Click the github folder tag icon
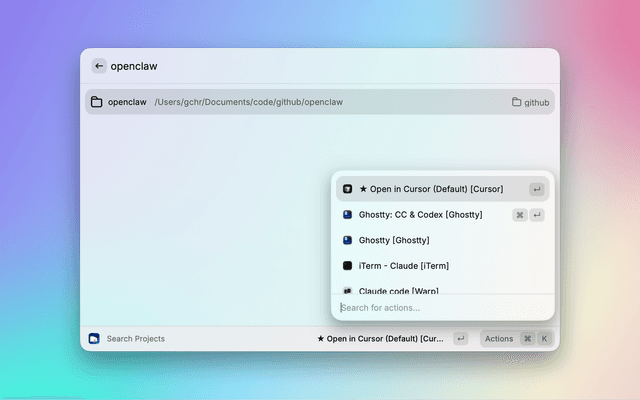 pyautogui.click(x=516, y=102)
